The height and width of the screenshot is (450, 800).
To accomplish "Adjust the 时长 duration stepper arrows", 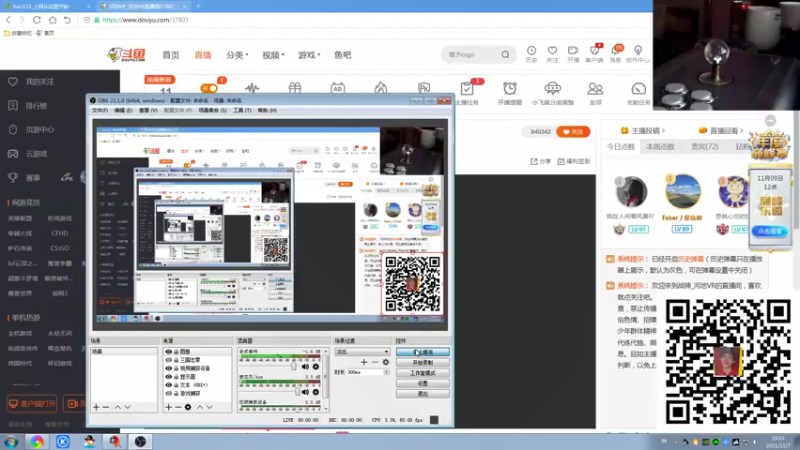I will 387,372.
